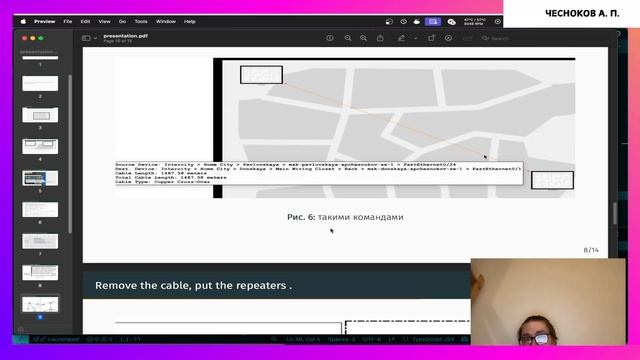Click the document vertical scrollbar thumb
The width and height of the screenshot is (640, 360).
615,213
